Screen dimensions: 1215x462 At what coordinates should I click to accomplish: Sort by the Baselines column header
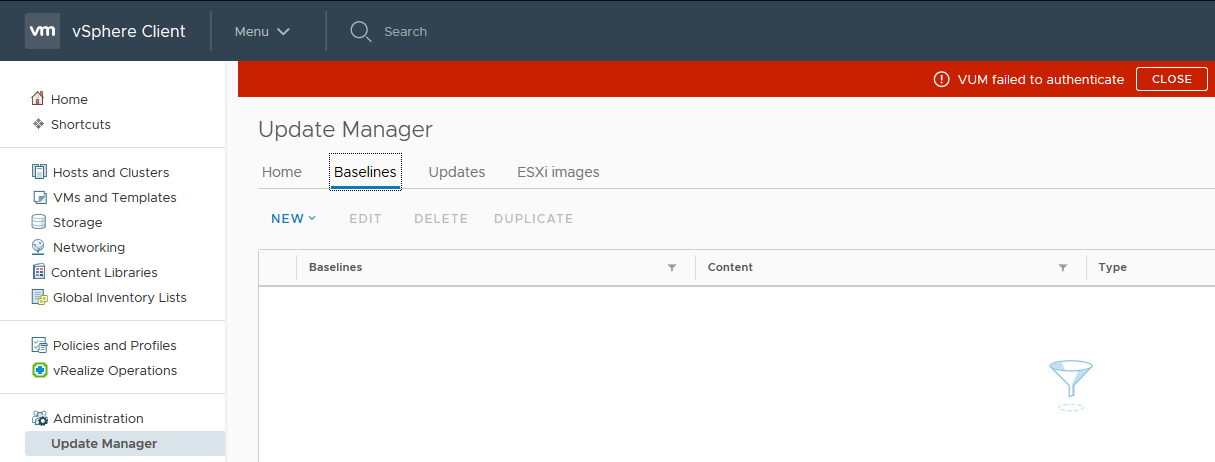(x=335, y=267)
